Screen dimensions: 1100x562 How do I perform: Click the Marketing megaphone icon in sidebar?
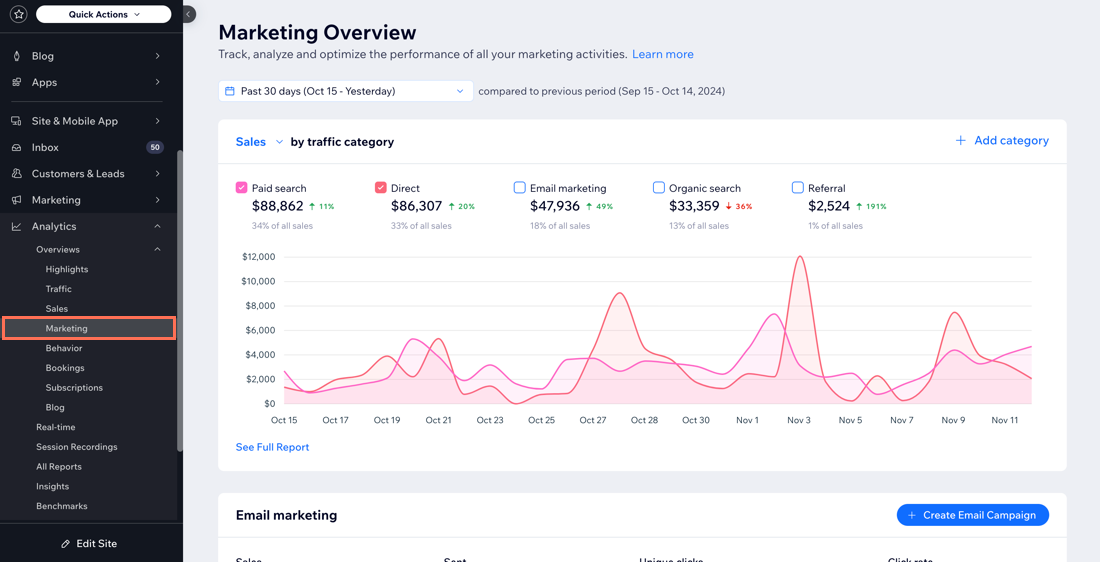[x=16, y=200]
